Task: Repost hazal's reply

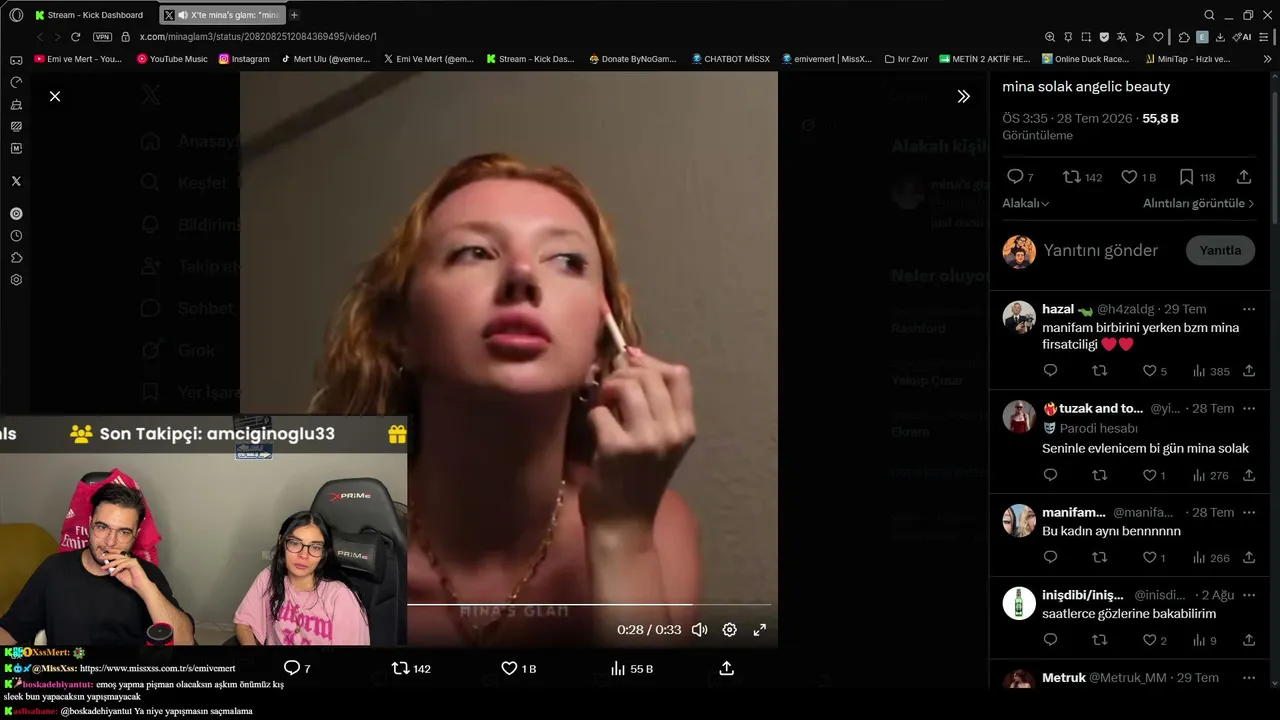Action: click(1100, 371)
